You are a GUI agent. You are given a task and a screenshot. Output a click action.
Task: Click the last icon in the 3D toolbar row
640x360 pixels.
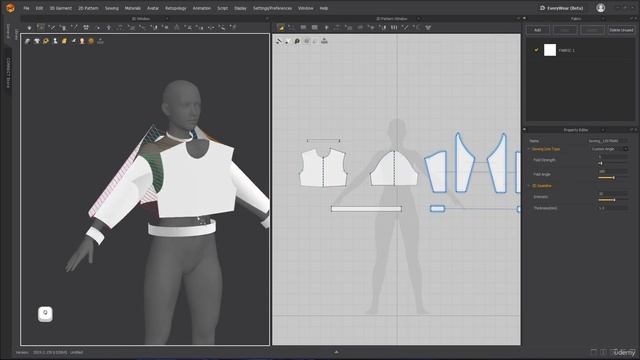tap(233, 27)
